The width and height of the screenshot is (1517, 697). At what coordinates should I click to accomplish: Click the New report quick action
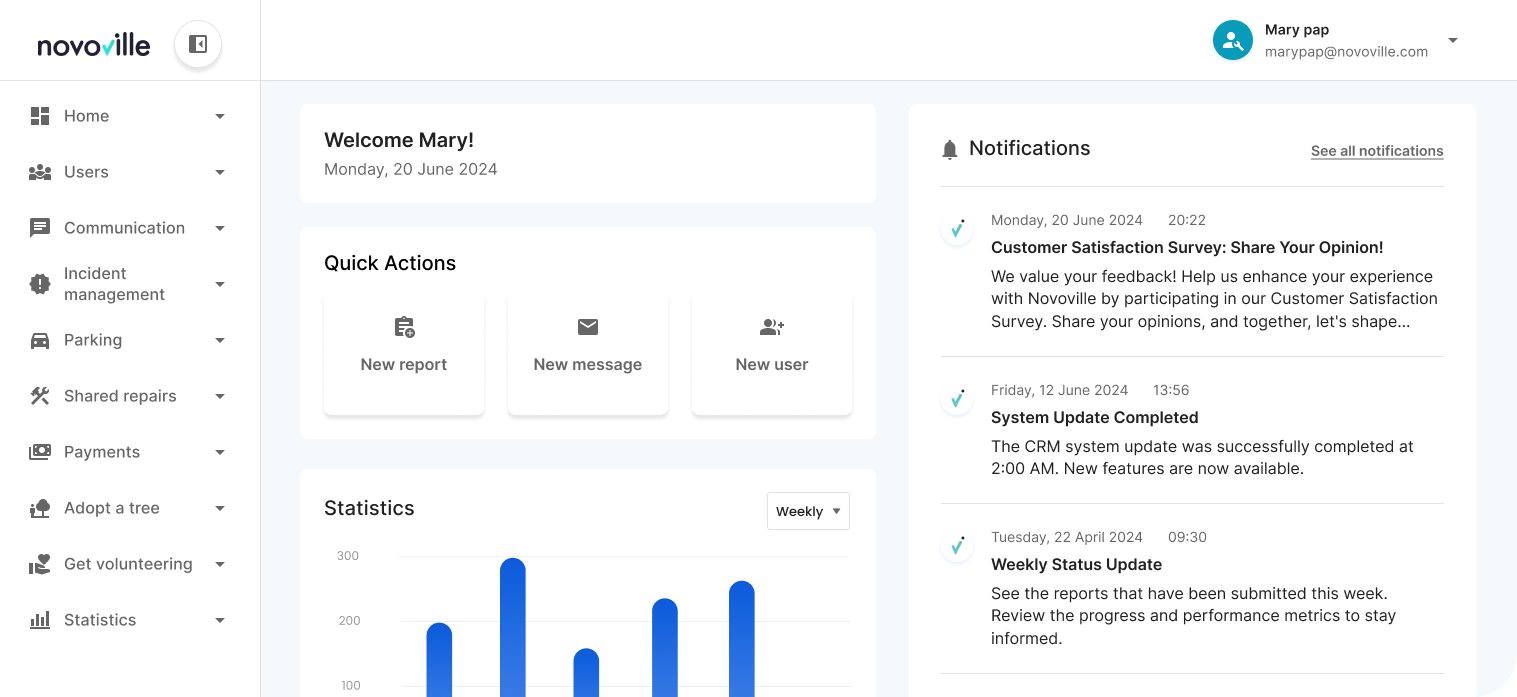[404, 354]
